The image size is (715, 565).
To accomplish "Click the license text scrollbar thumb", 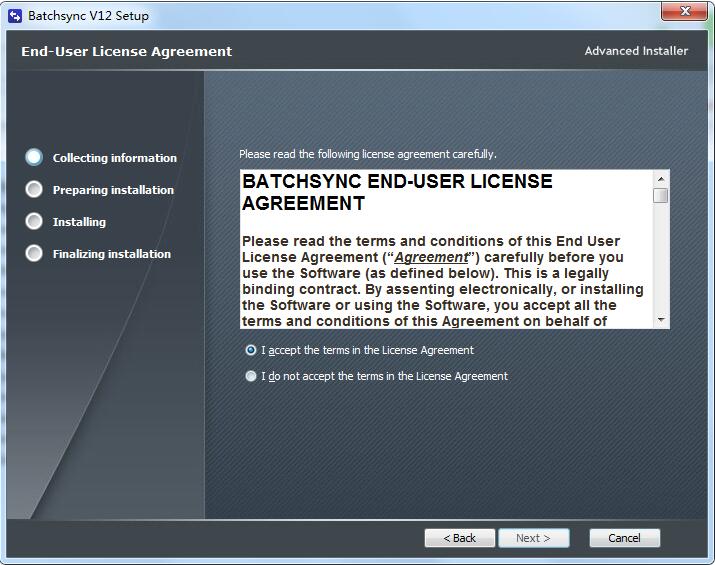I will 660,196.
